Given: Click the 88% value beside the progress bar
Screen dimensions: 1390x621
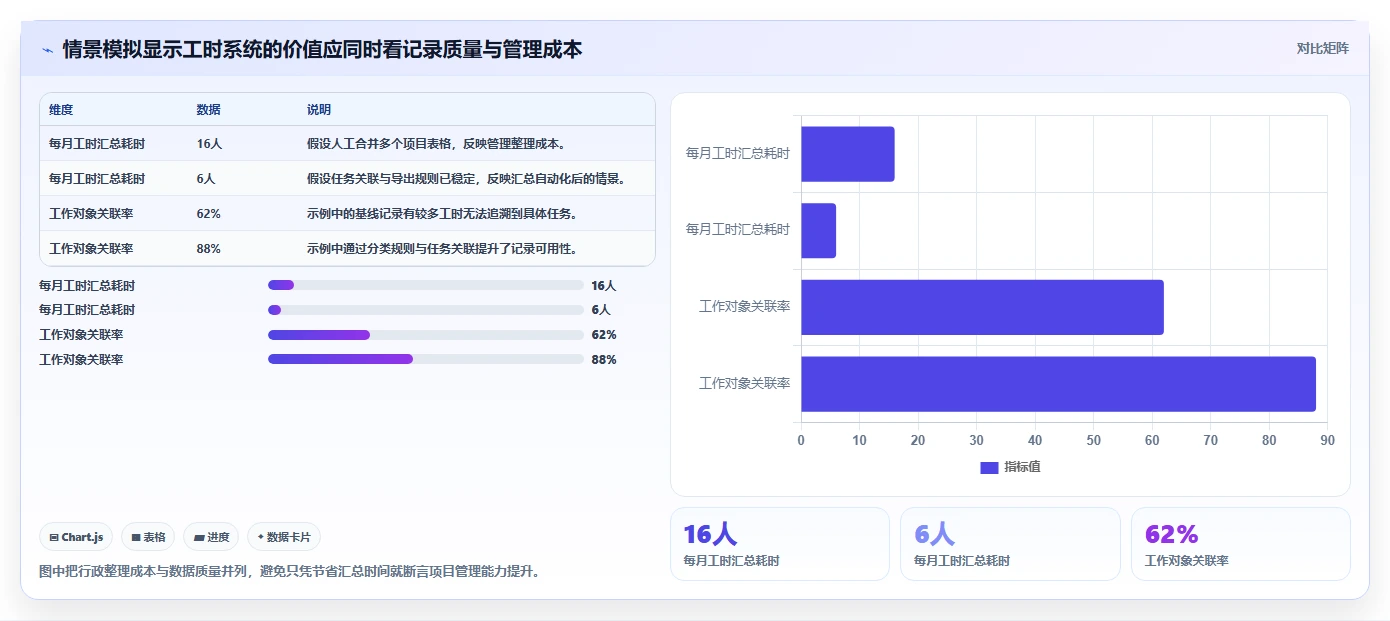Looking at the screenshot, I should (x=604, y=359).
